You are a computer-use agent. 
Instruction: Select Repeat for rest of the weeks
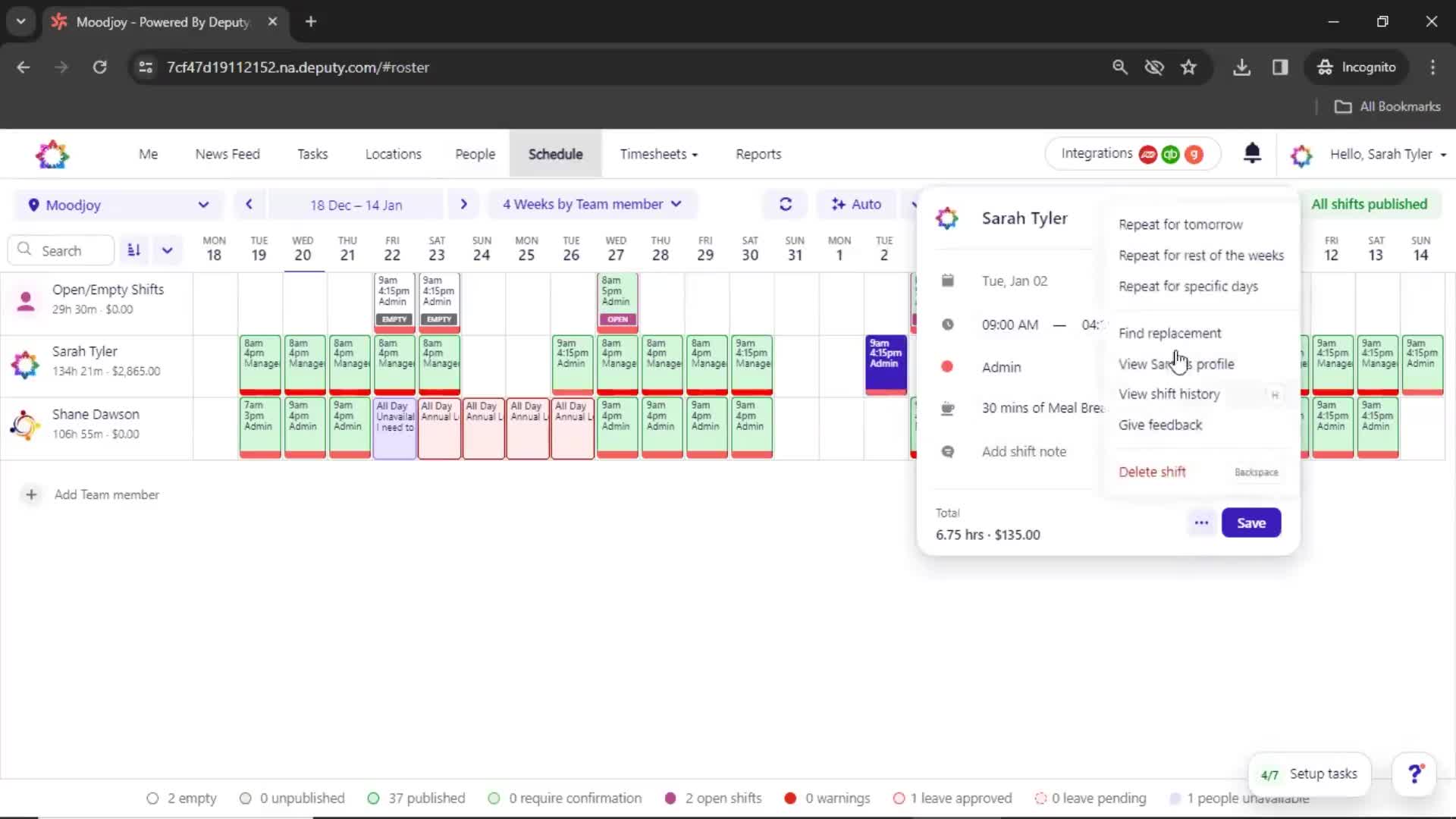pos(1200,256)
